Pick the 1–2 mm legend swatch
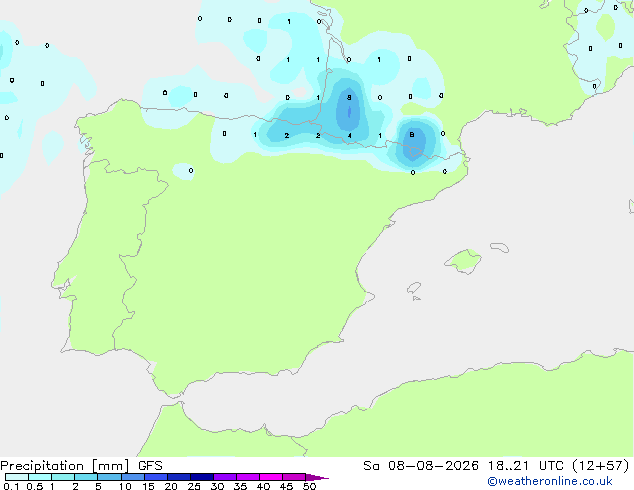634x490 pixels. [x=63, y=477]
